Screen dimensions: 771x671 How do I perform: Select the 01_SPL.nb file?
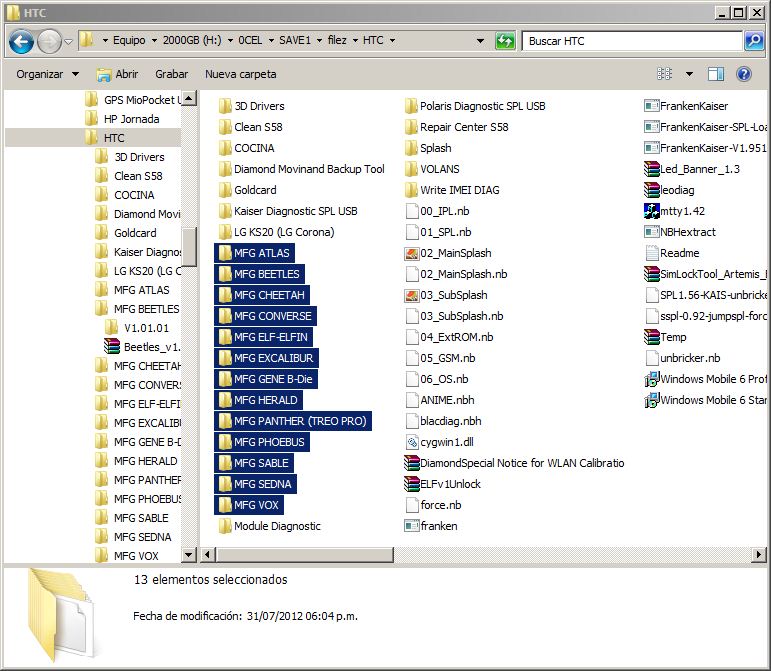[438, 232]
